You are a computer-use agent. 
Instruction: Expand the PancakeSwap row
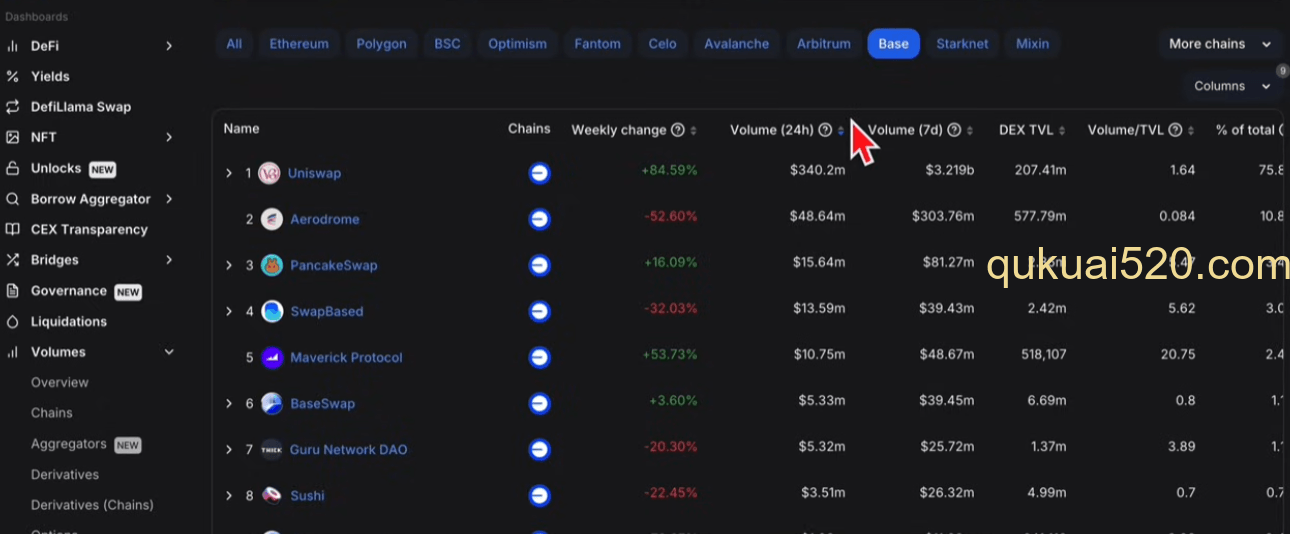[229, 265]
